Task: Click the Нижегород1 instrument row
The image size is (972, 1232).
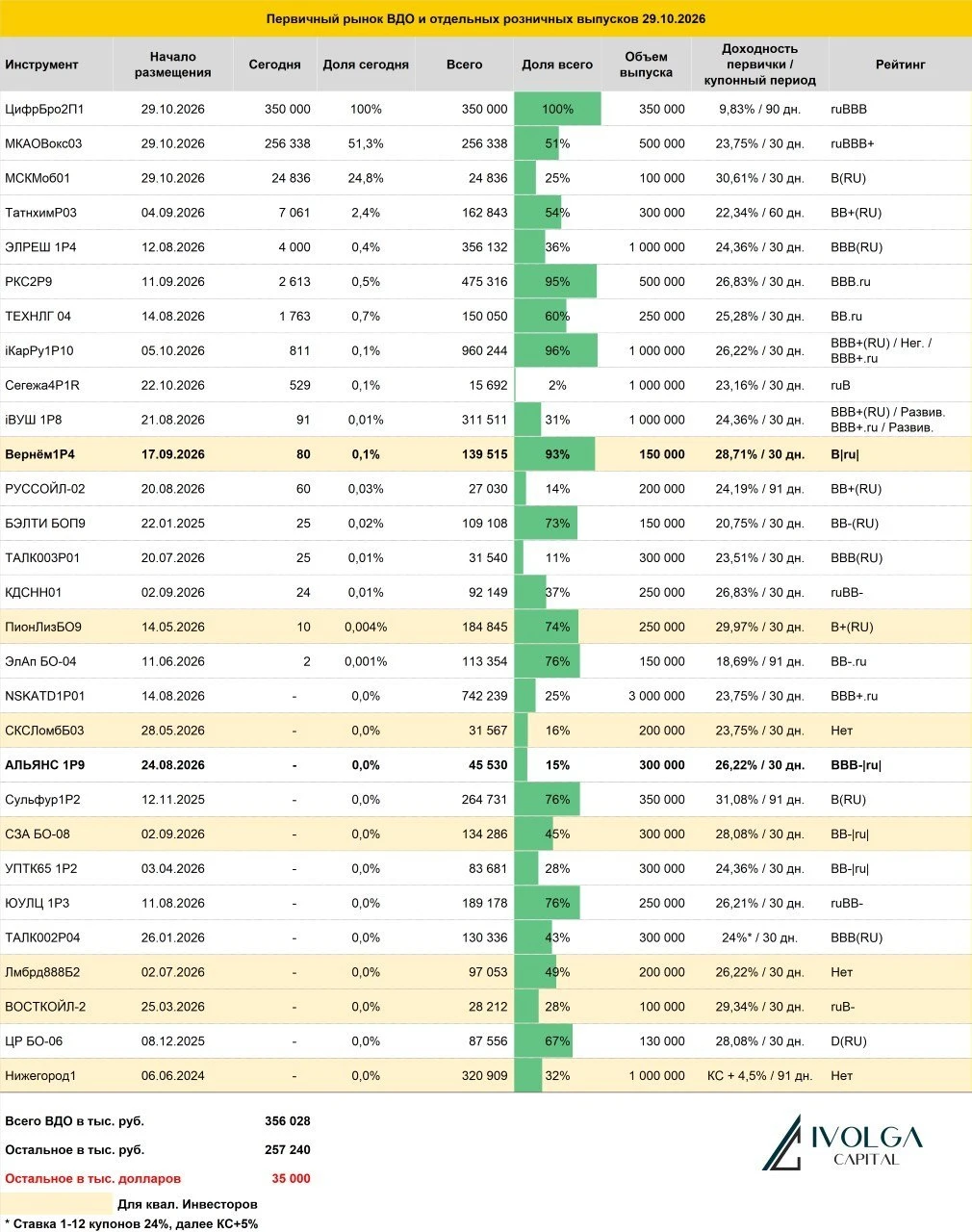Action: [x=486, y=1075]
